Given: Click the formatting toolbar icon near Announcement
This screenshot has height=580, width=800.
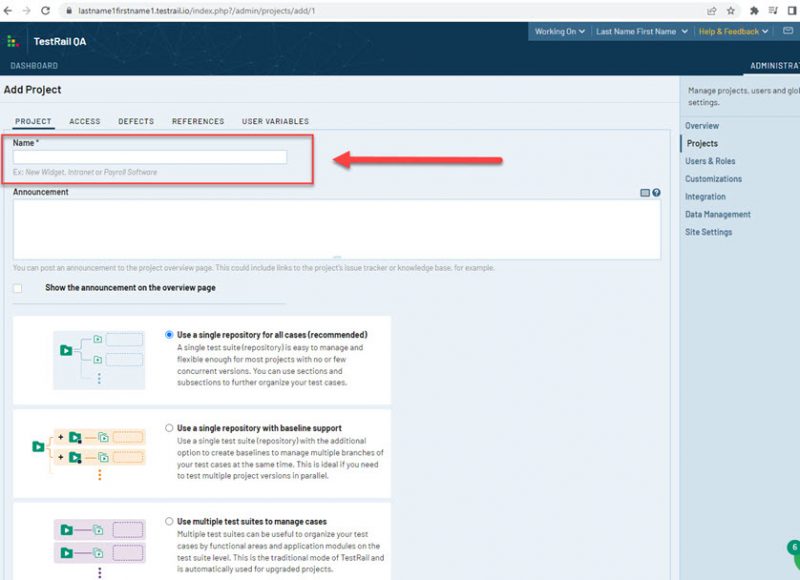Looking at the screenshot, I should pos(645,192).
